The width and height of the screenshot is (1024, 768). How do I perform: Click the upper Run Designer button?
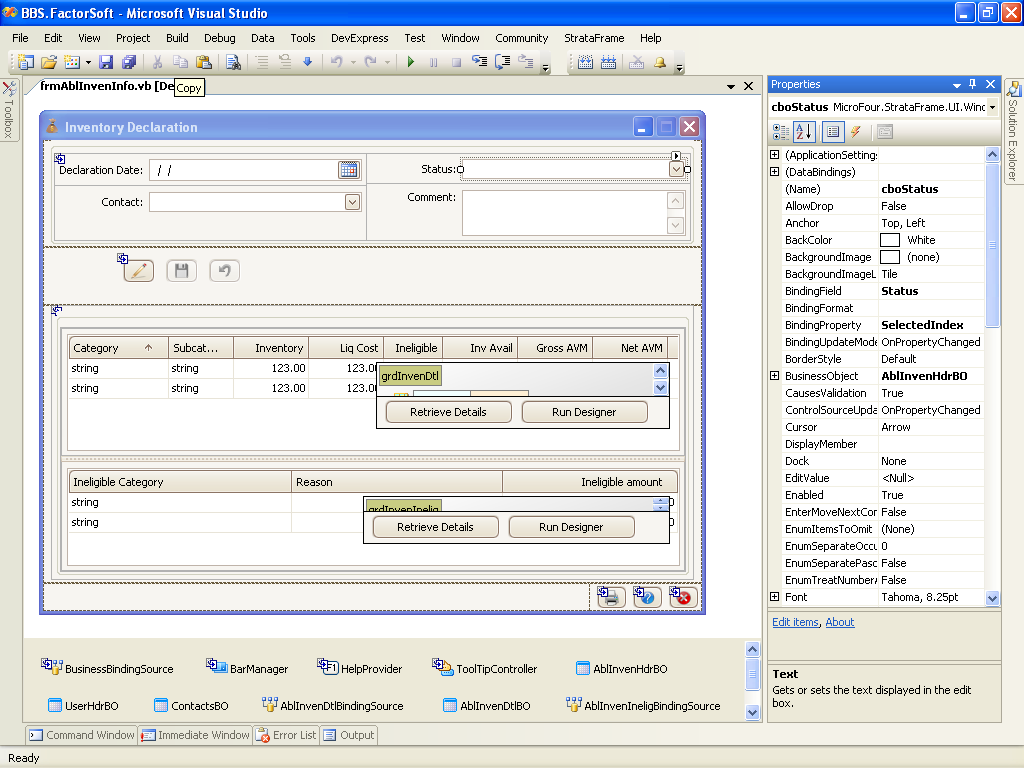coord(584,412)
